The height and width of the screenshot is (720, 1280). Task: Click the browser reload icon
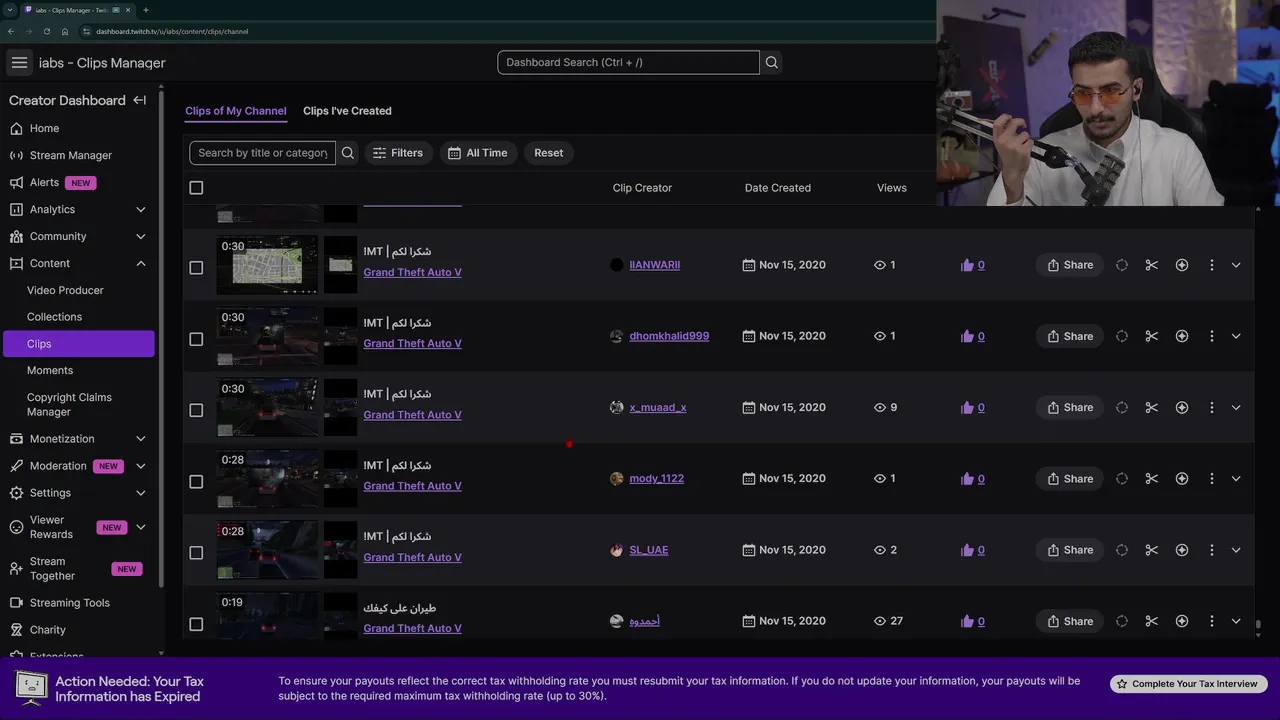point(47,31)
